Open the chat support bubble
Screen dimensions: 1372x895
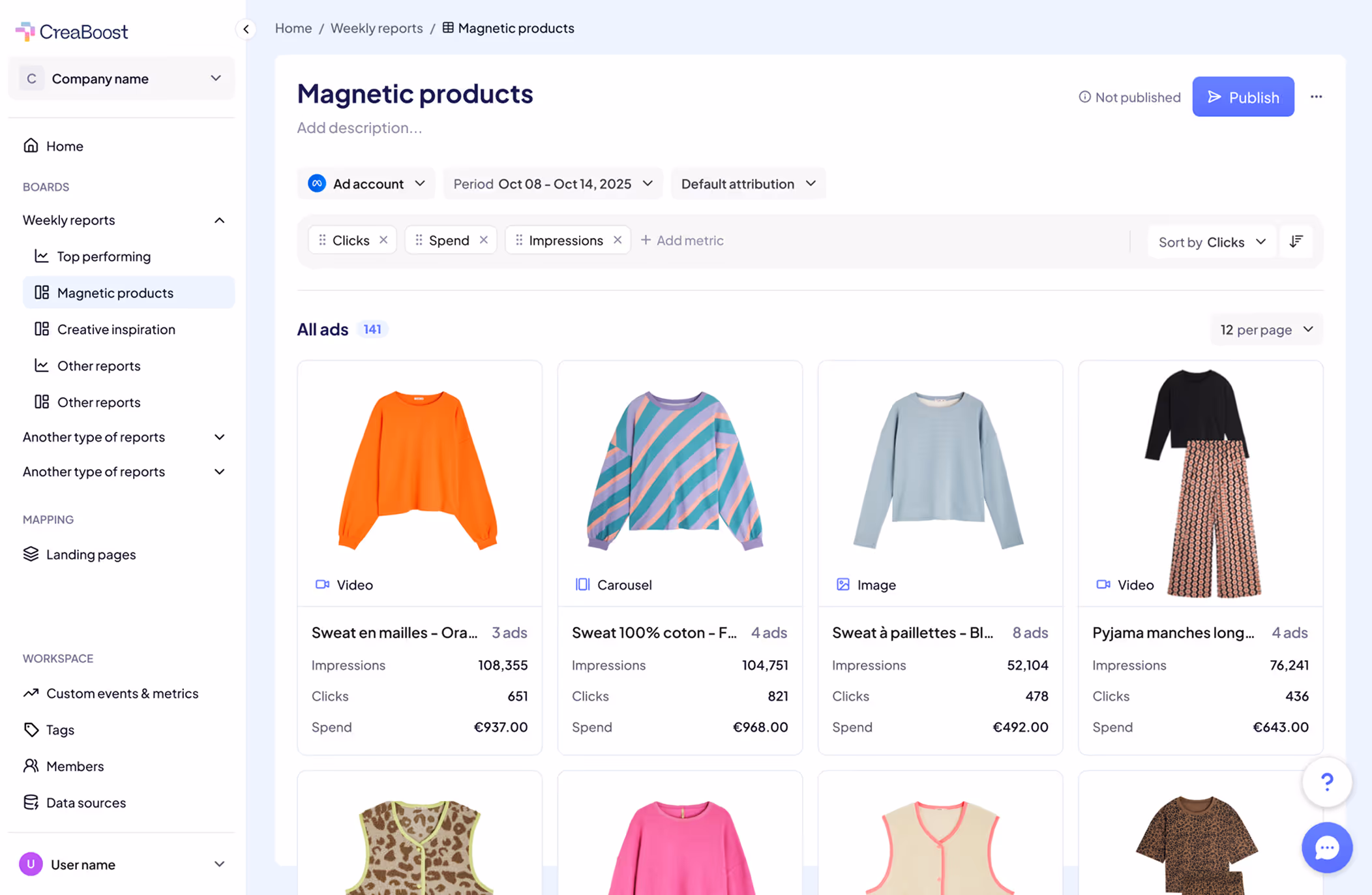(x=1326, y=847)
